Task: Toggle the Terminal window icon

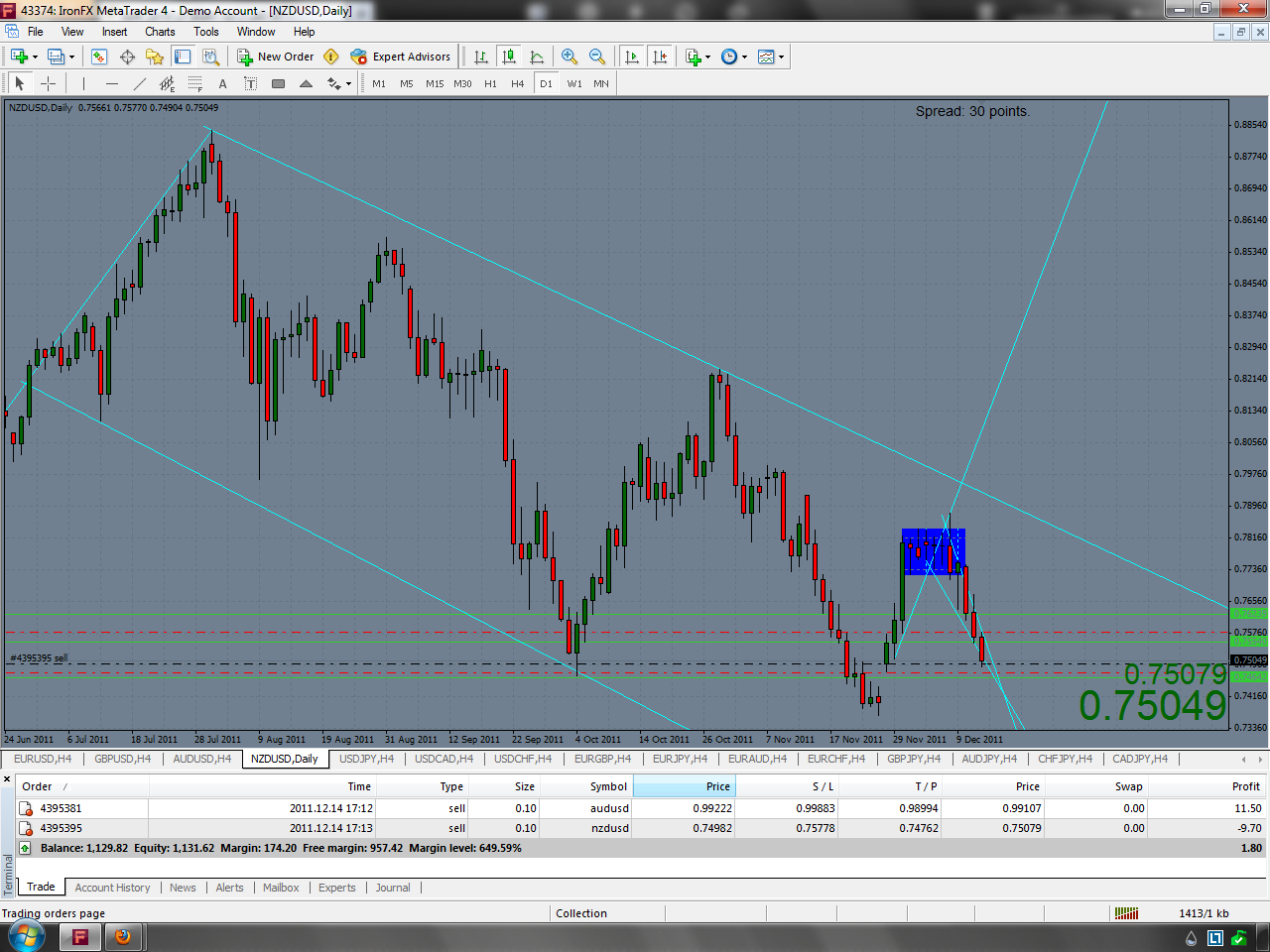Action: point(183,57)
